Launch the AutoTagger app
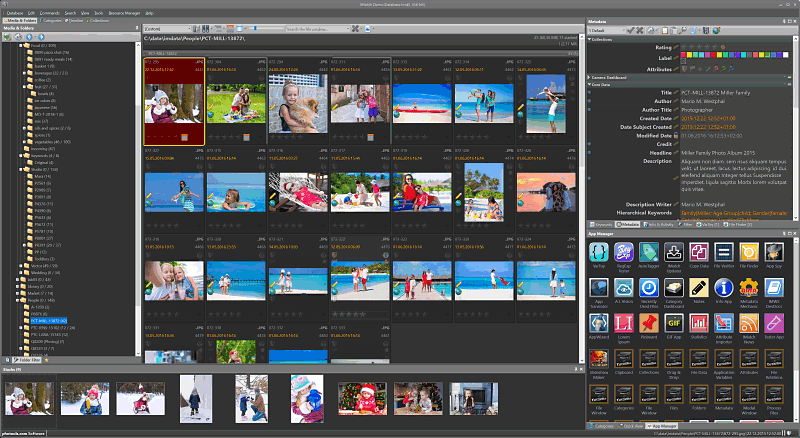The width and height of the screenshot is (800, 438). 648,252
